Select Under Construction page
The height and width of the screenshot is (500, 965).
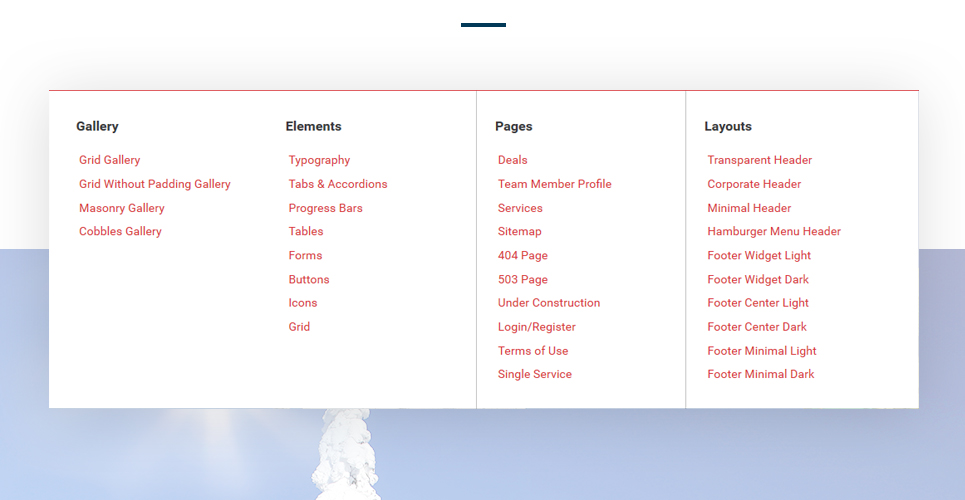click(x=549, y=303)
